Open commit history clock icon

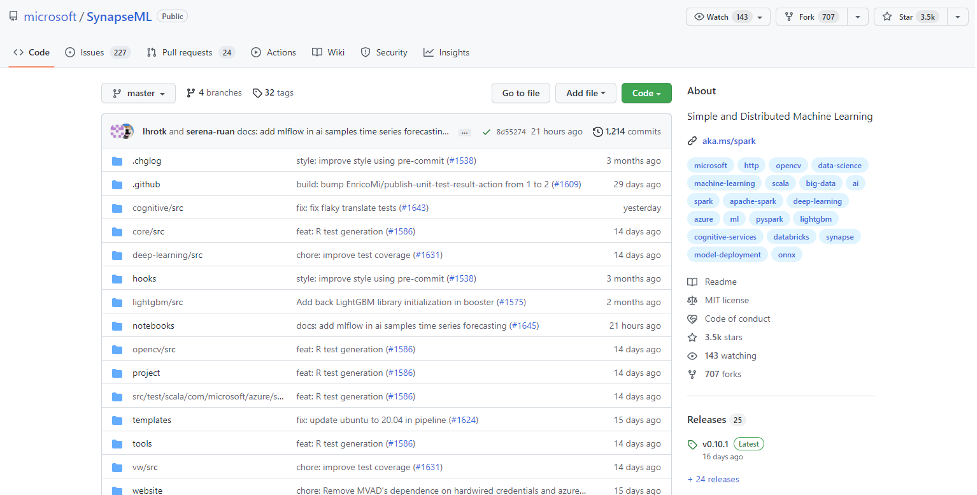[x=598, y=131]
